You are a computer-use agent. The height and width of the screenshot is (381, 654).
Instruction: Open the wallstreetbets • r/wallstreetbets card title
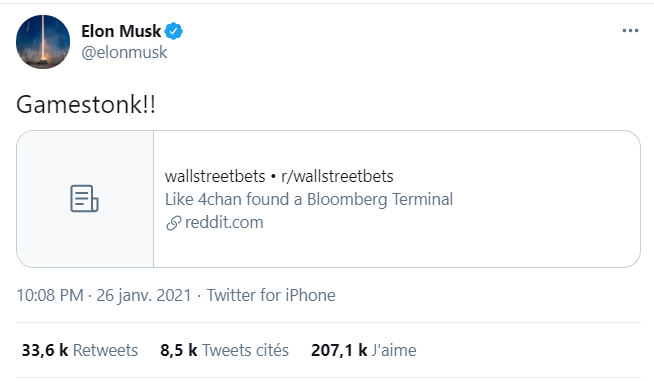click(x=279, y=177)
